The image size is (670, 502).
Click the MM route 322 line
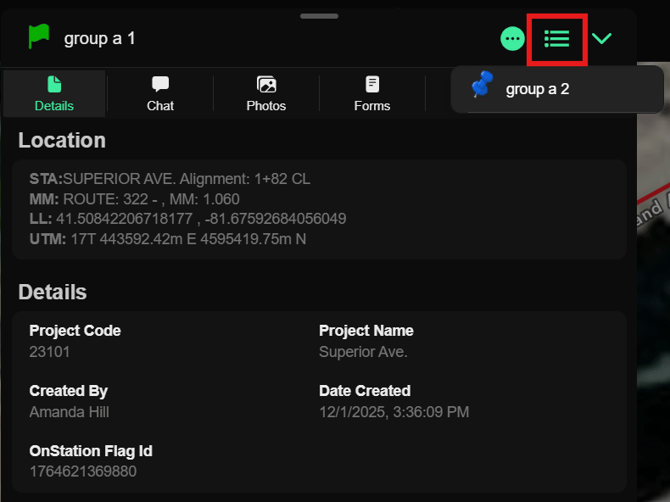[135, 199]
